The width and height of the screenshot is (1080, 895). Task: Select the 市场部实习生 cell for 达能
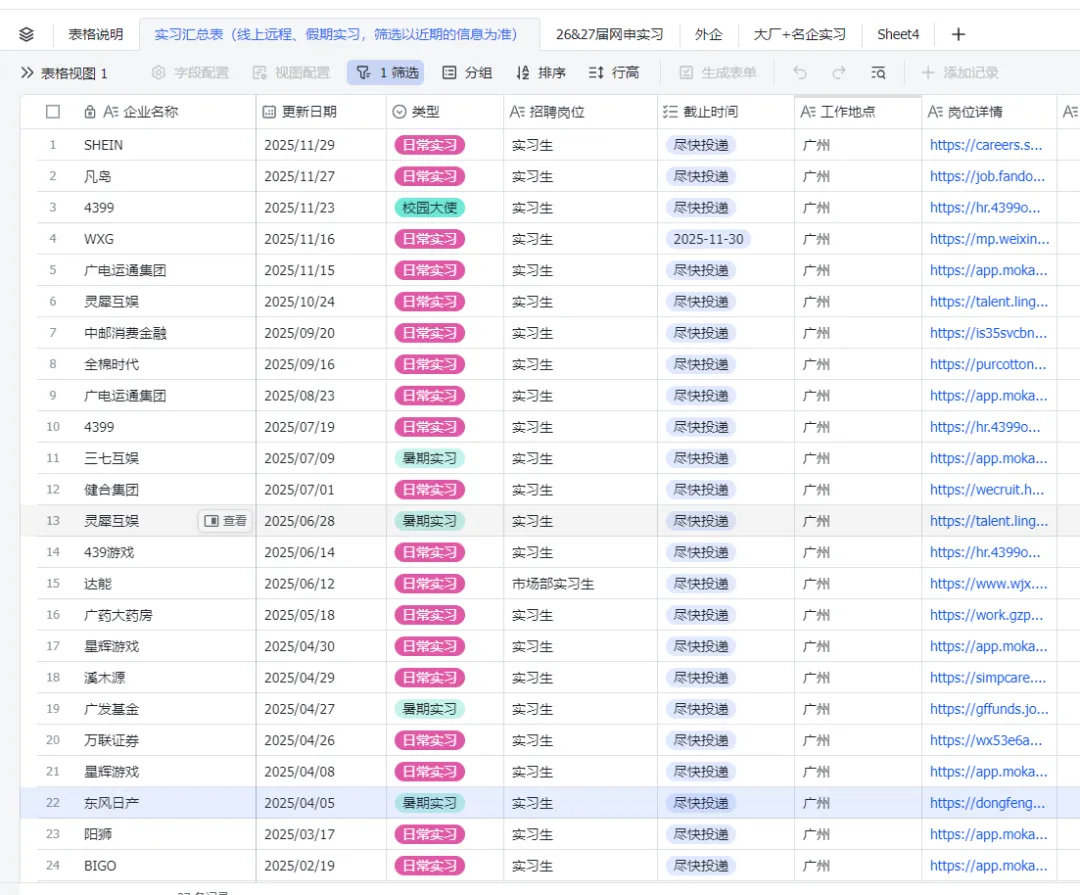pos(581,584)
